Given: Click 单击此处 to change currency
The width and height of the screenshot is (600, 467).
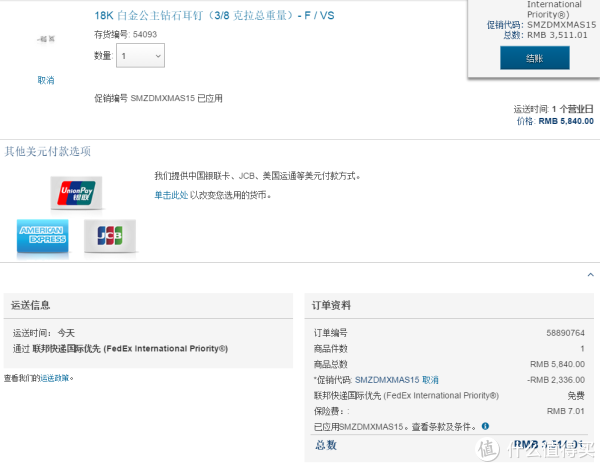Looking at the screenshot, I should click(171, 195).
